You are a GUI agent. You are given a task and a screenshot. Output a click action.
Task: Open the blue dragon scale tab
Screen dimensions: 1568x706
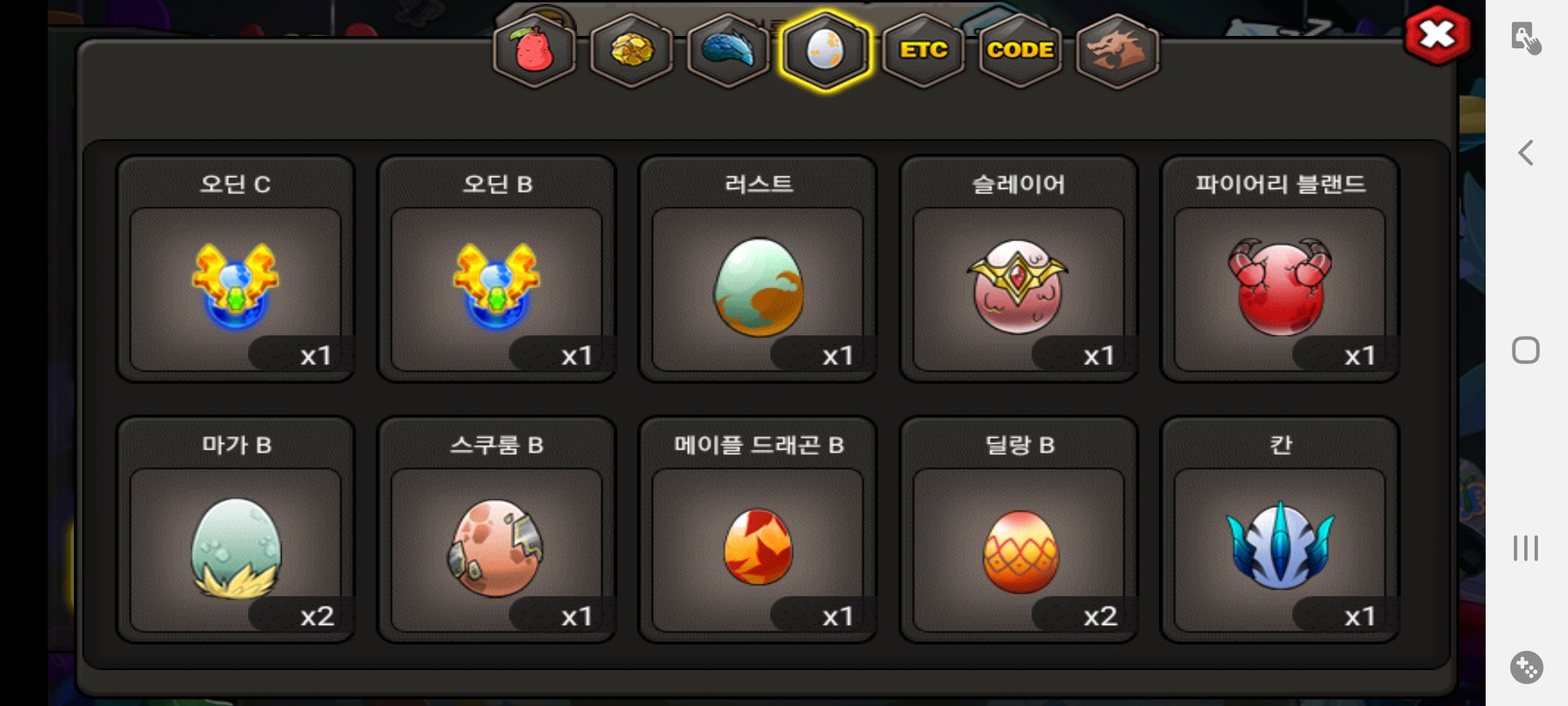(728, 51)
